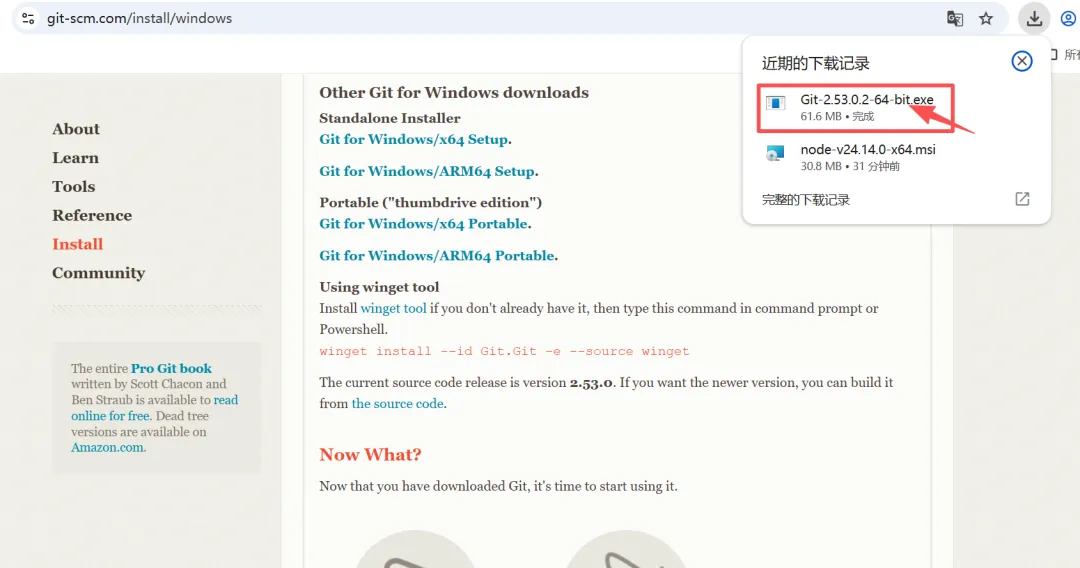Open the complete download history label
This screenshot has width=1080, height=568.
tap(806, 200)
